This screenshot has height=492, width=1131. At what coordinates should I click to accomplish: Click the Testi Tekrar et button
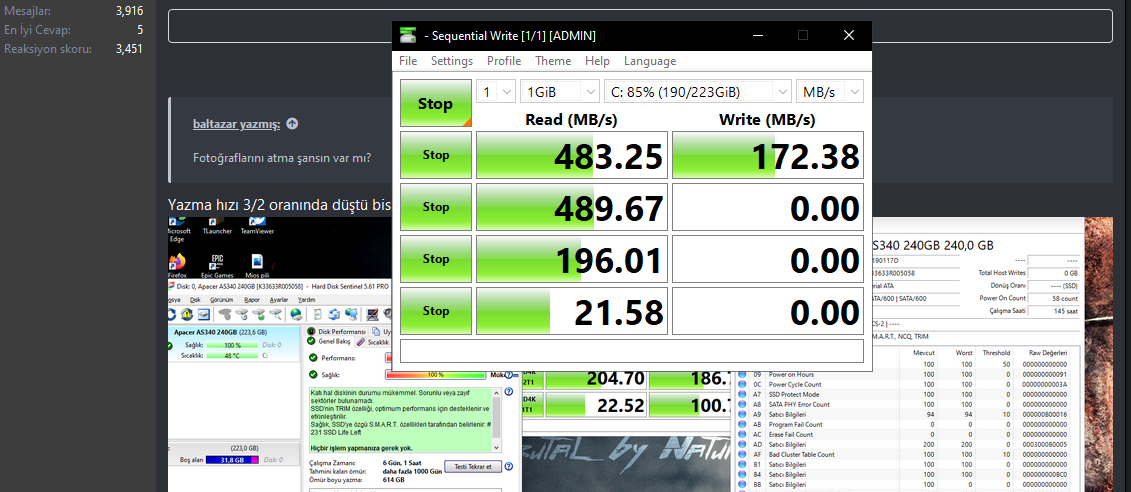[472, 466]
